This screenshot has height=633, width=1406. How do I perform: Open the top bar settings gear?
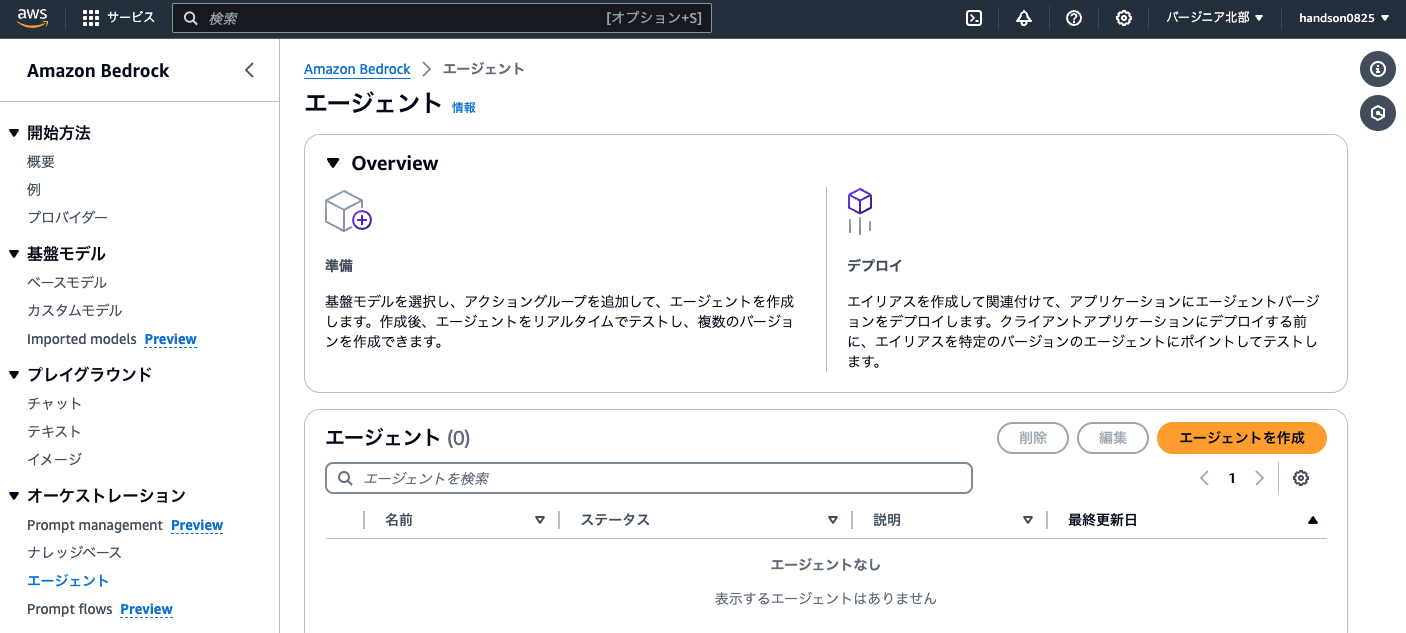click(x=1124, y=18)
